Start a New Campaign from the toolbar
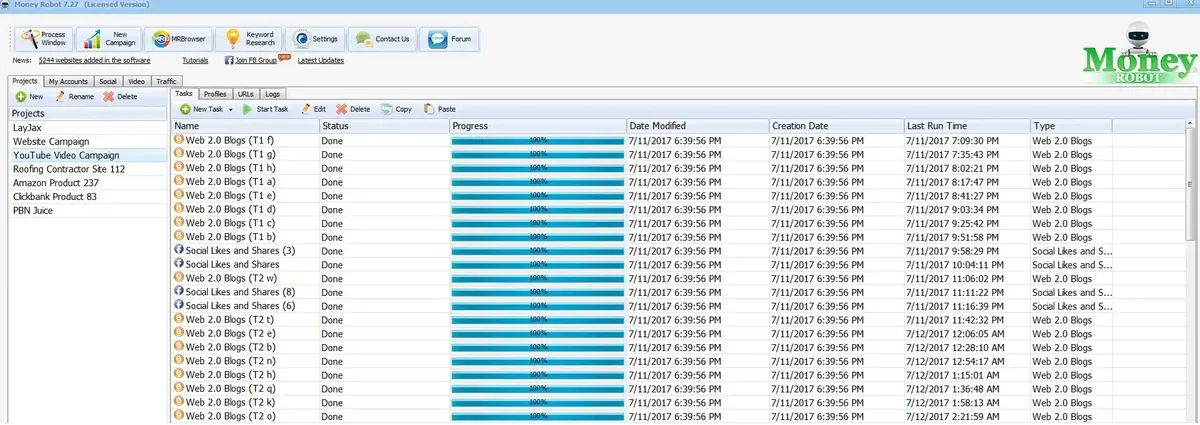 108,39
